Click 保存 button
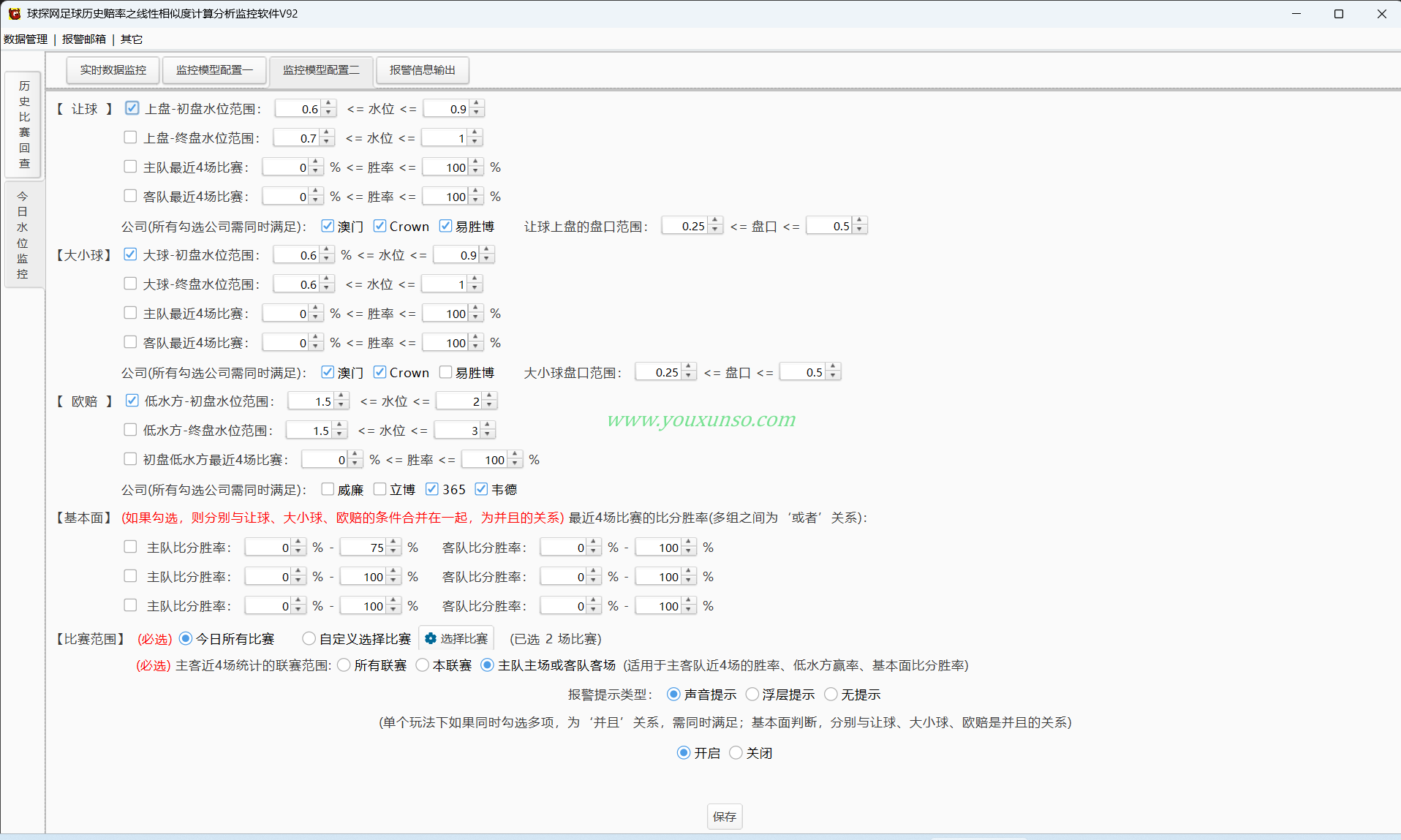The image size is (1401, 840). click(x=725, y=817)
